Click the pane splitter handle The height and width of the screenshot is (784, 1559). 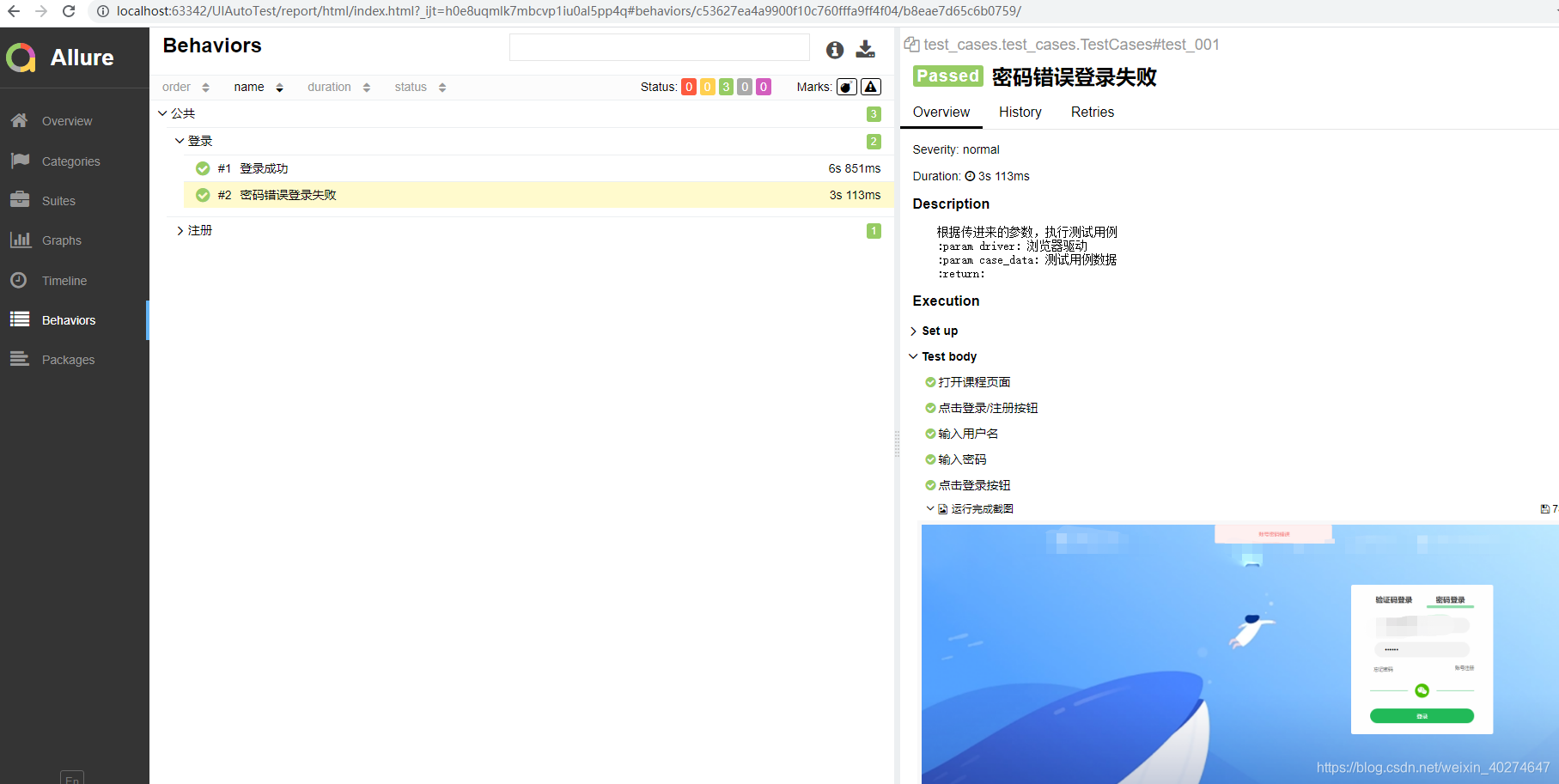[x=897, y=442]
